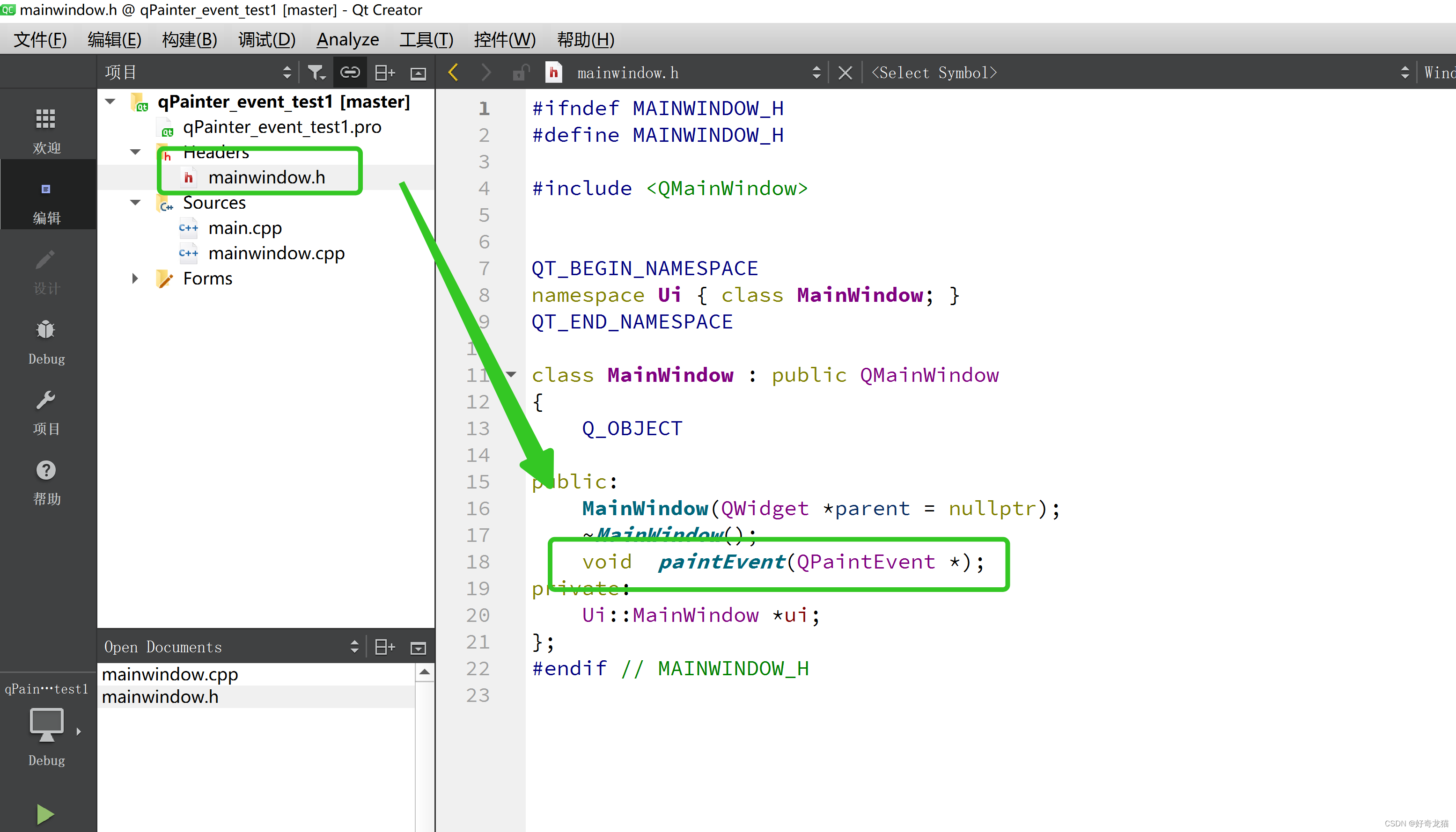Click paintEvent on line 18
Screen dimensions: 1456x832
click(x=721, y=562)
